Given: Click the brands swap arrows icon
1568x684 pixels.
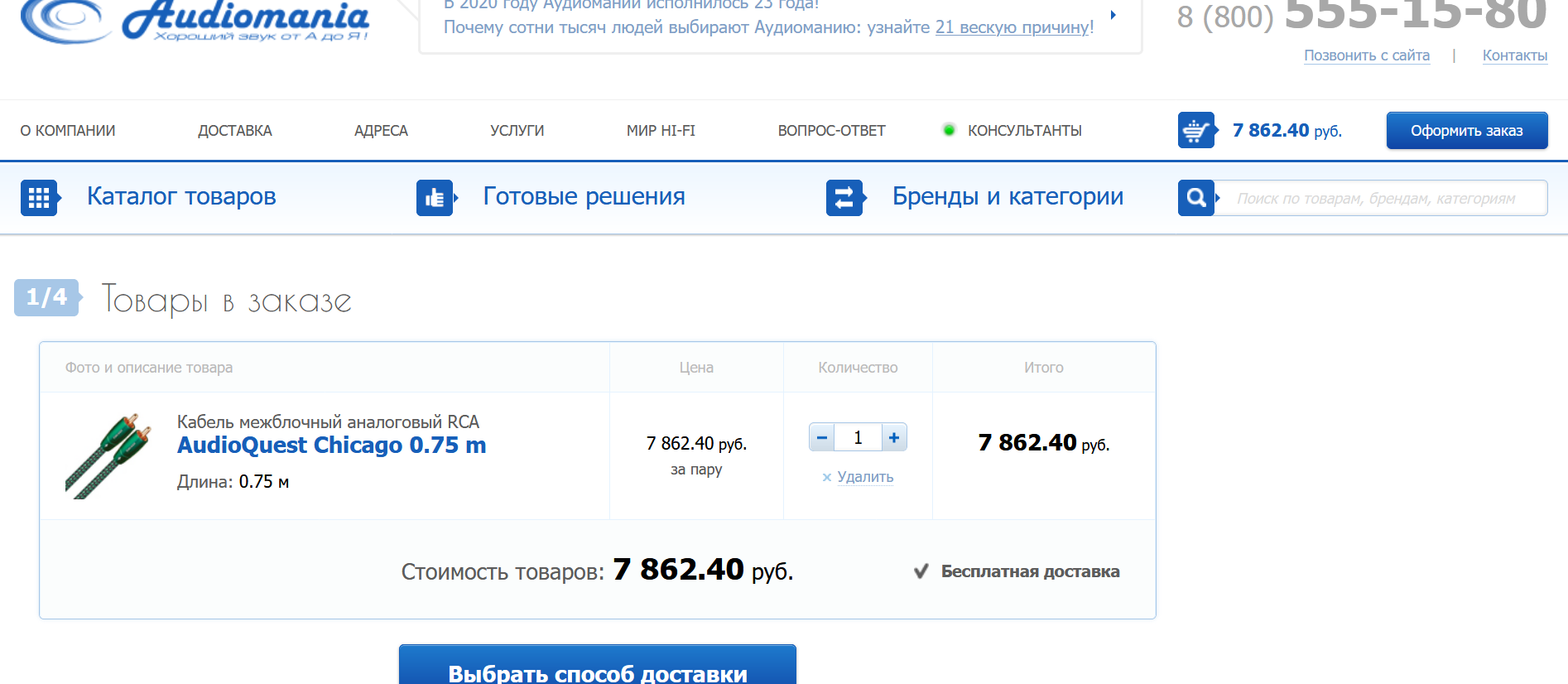Looking at the screenshot, I should click(844, 198).
